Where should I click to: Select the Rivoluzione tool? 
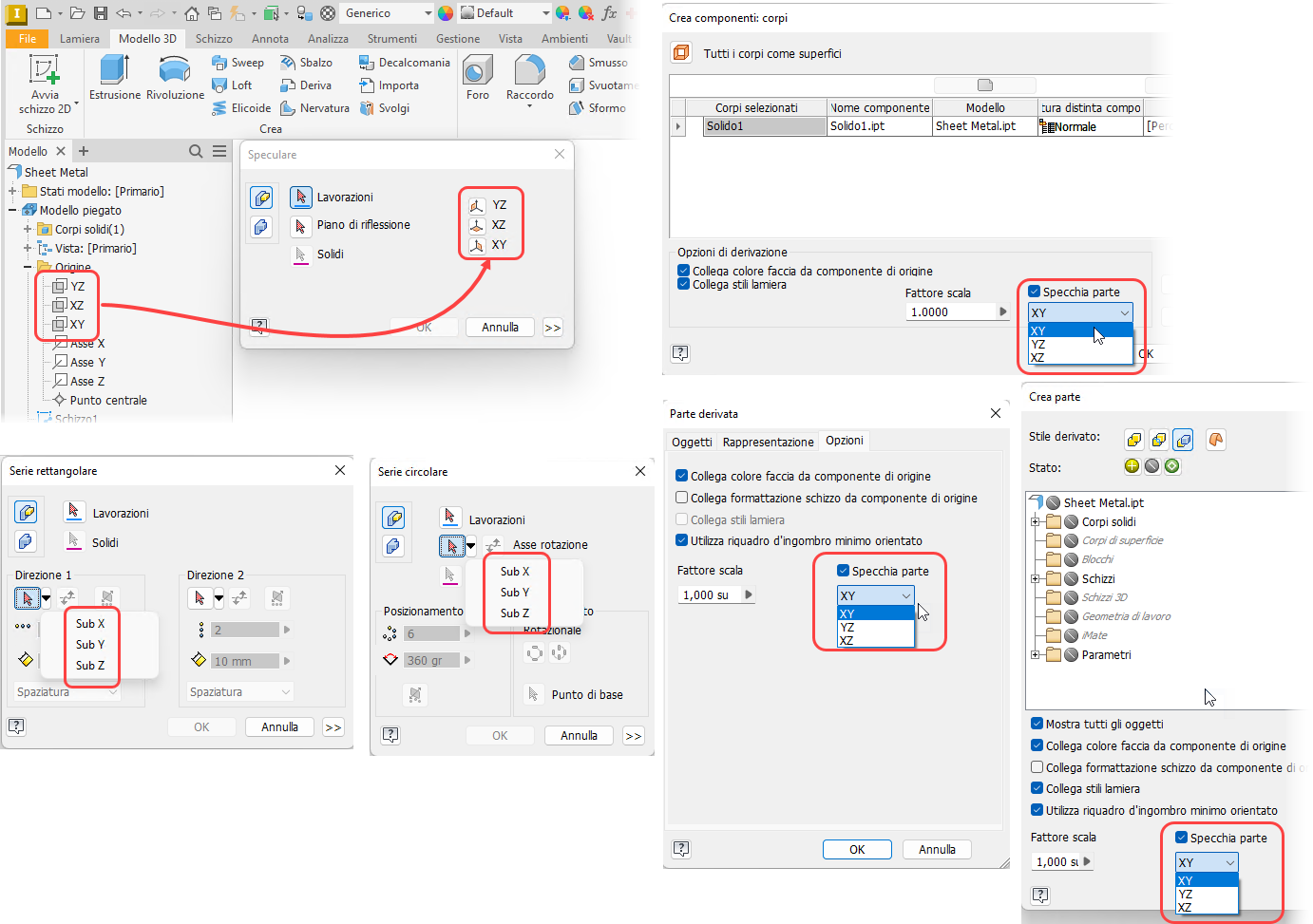coord(175,77)
